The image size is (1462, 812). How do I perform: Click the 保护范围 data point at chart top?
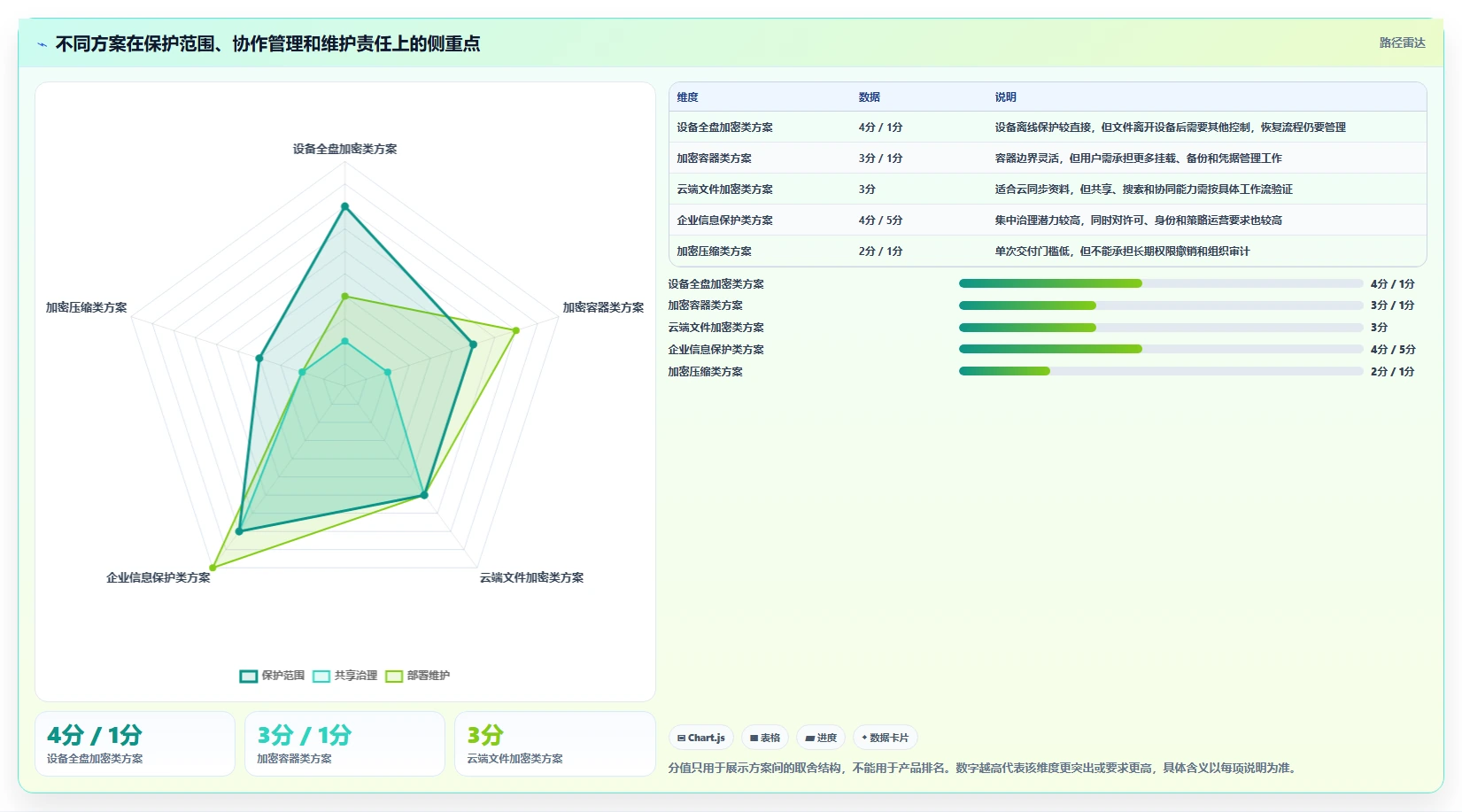click(x=344, y=206)
